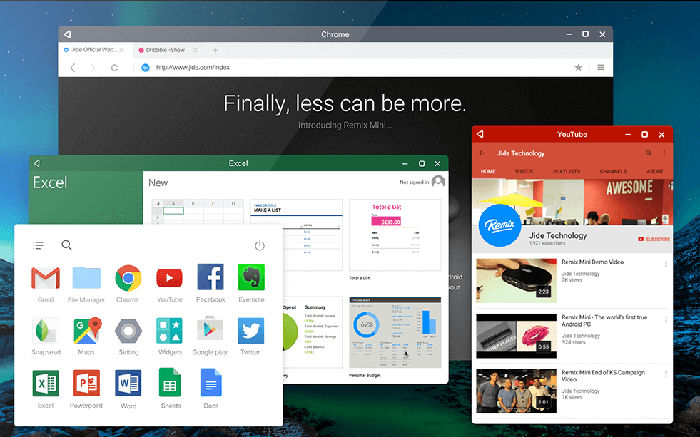Select the CHANNELS tab in YouTube
Image resolution: width=700 pixels, height=437 pixels.
(x=613, y=171)
